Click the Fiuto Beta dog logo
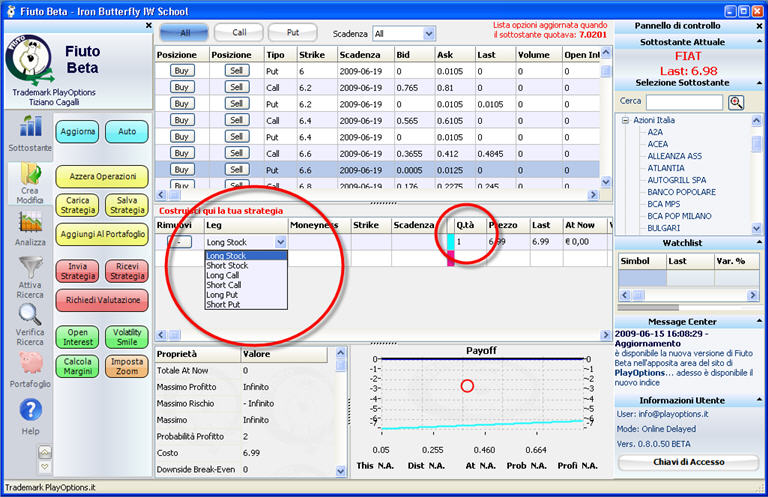Image resolution: width=768 pixels, height=497 pixels. (29, 60)
